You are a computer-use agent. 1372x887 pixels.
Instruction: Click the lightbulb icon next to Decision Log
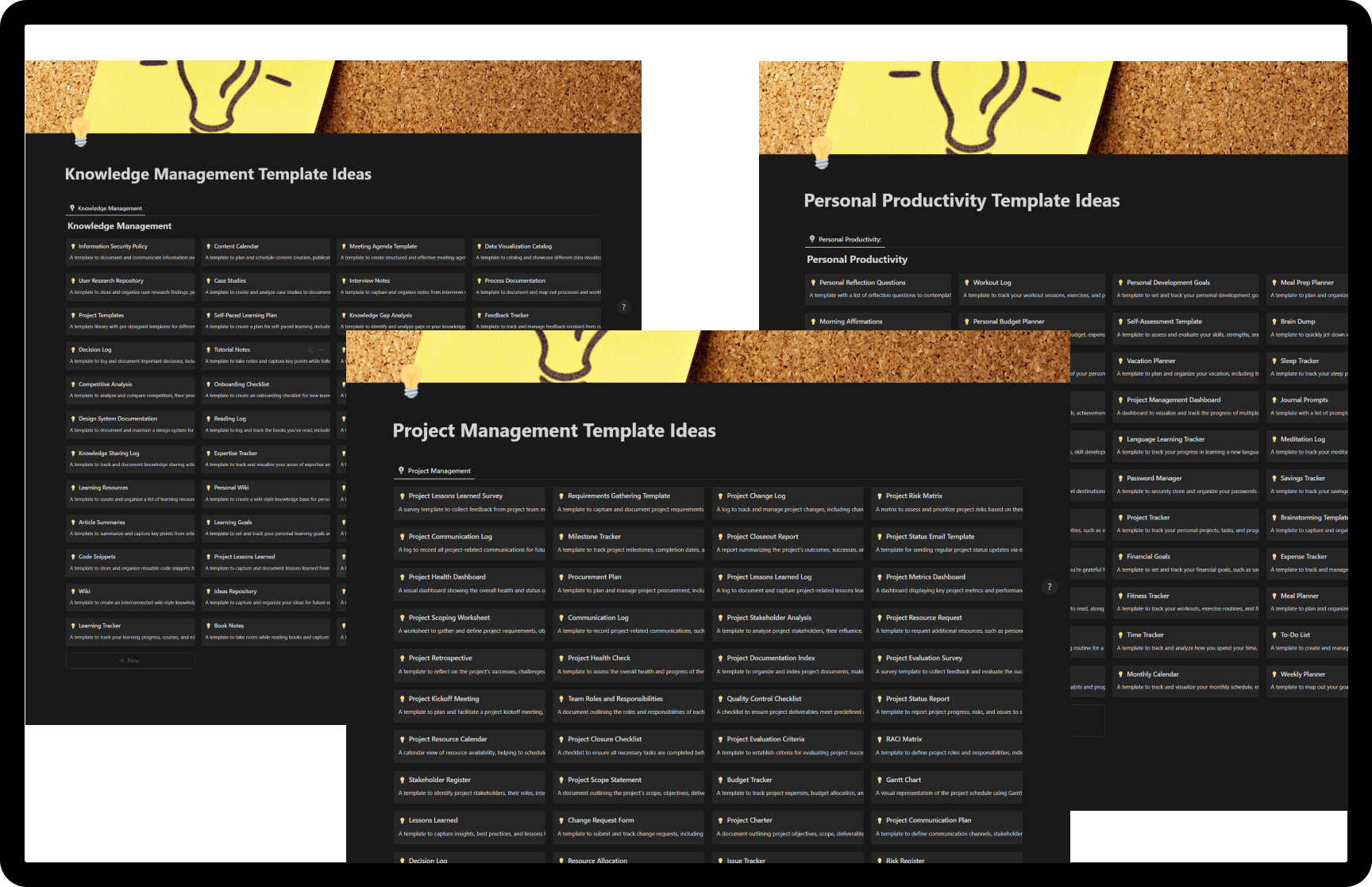click(x=74, y=349)
